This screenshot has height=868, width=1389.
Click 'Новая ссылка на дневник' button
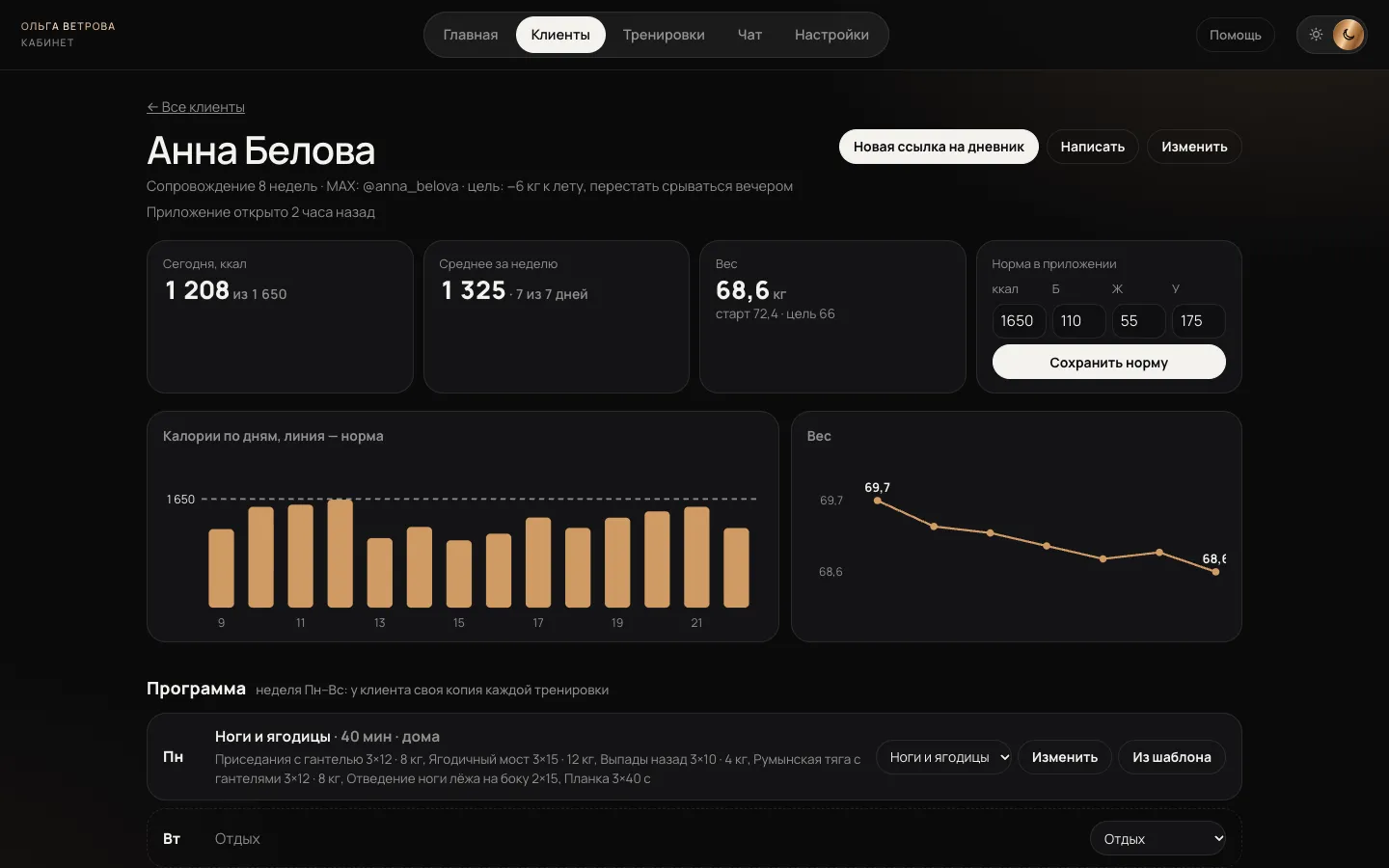tap(939, 147)
